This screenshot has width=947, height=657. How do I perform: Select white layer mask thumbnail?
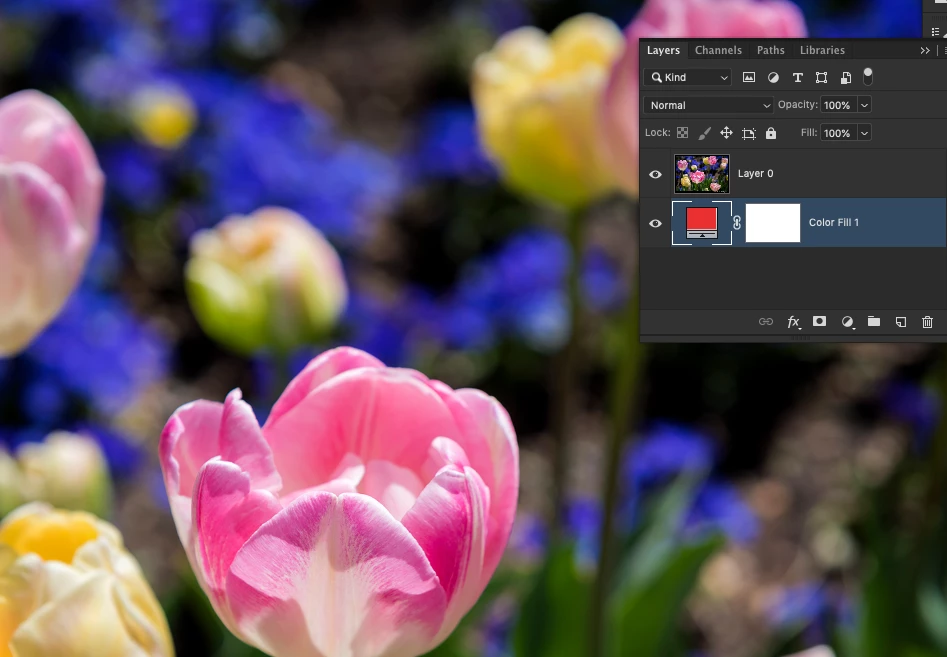click(x=773, y=223)
